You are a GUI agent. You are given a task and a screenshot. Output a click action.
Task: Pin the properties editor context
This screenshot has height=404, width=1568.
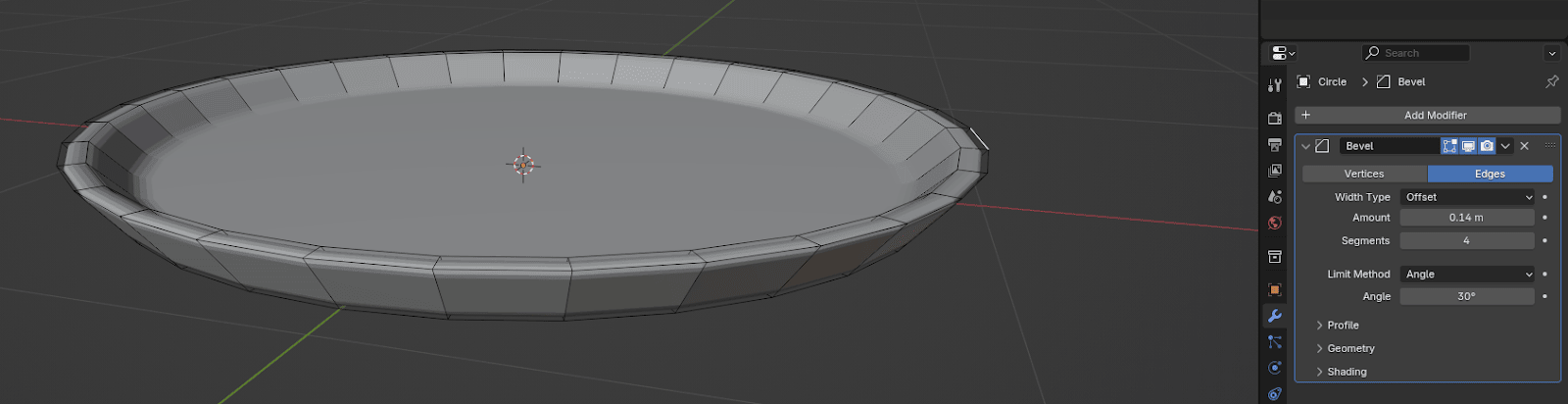1551,81
